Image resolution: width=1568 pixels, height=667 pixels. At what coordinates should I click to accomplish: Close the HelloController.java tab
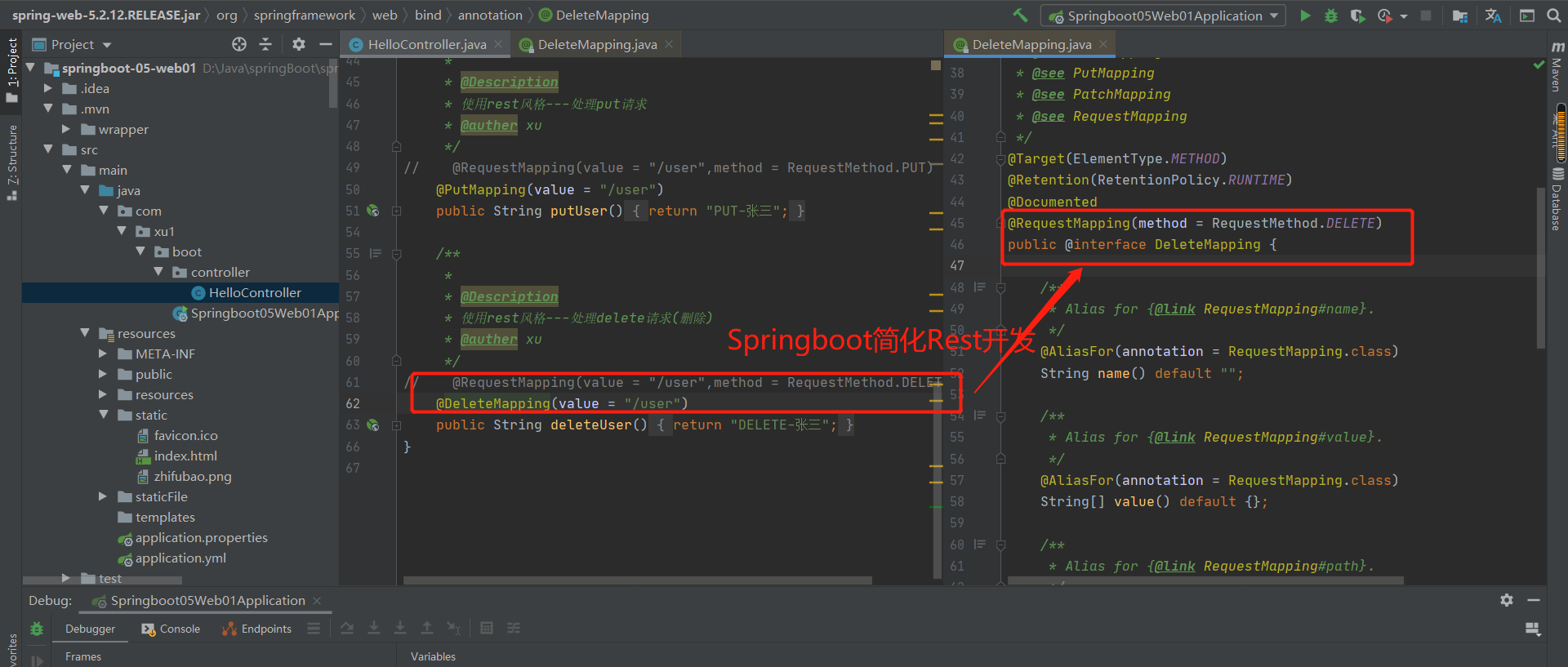click(x=498, y=44)
